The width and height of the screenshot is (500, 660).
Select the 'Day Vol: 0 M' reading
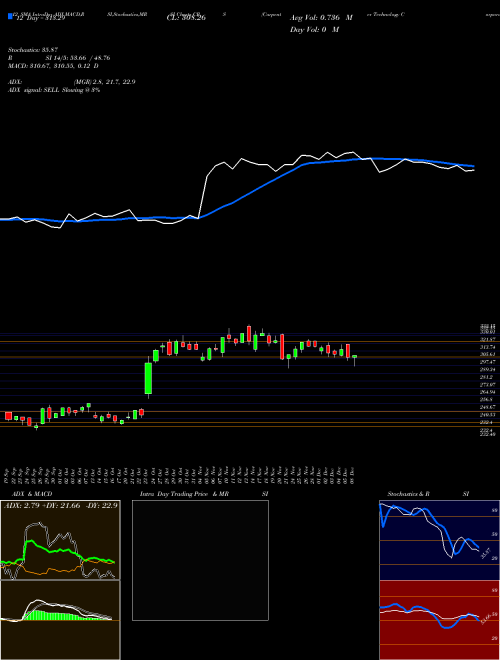click(314, 30)
